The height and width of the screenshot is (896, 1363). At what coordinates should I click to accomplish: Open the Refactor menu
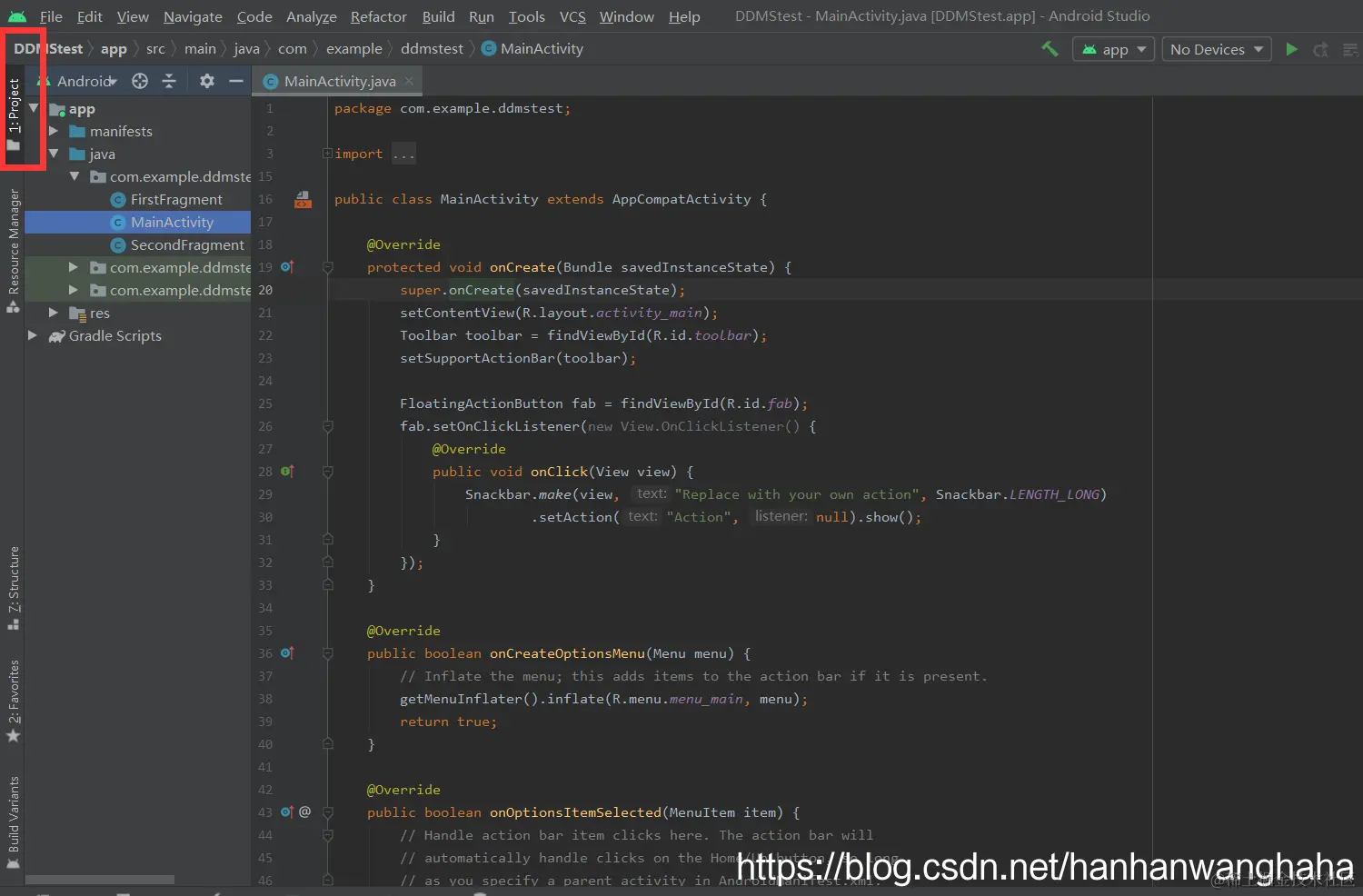378,16
